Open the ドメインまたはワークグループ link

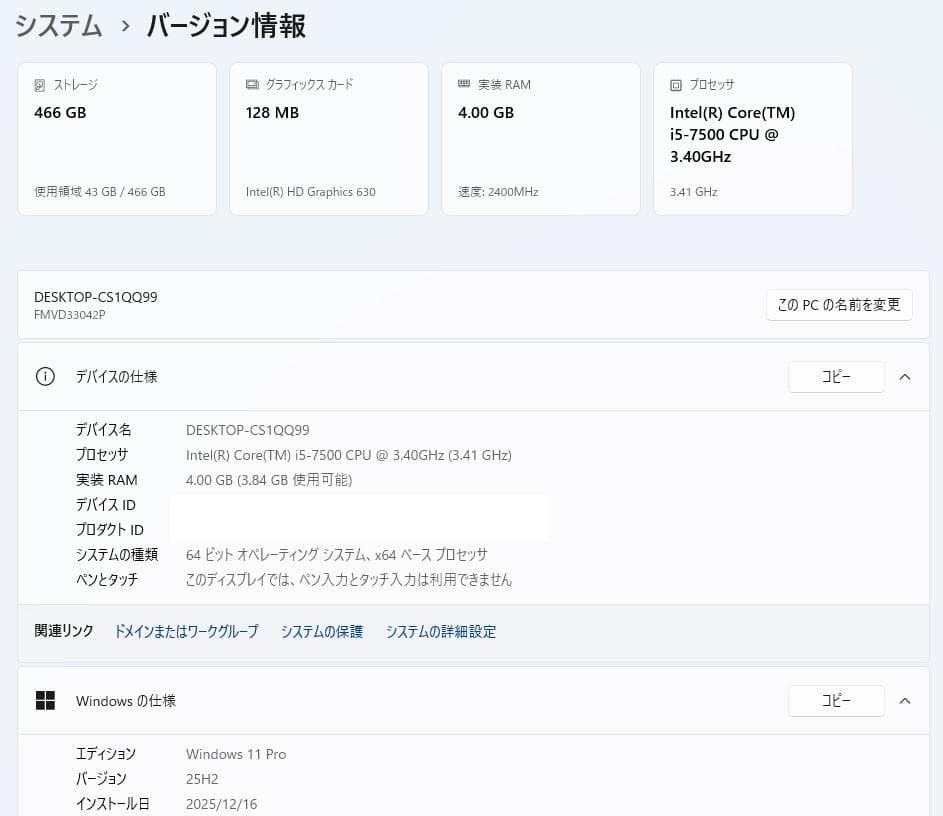coord(186,631)
